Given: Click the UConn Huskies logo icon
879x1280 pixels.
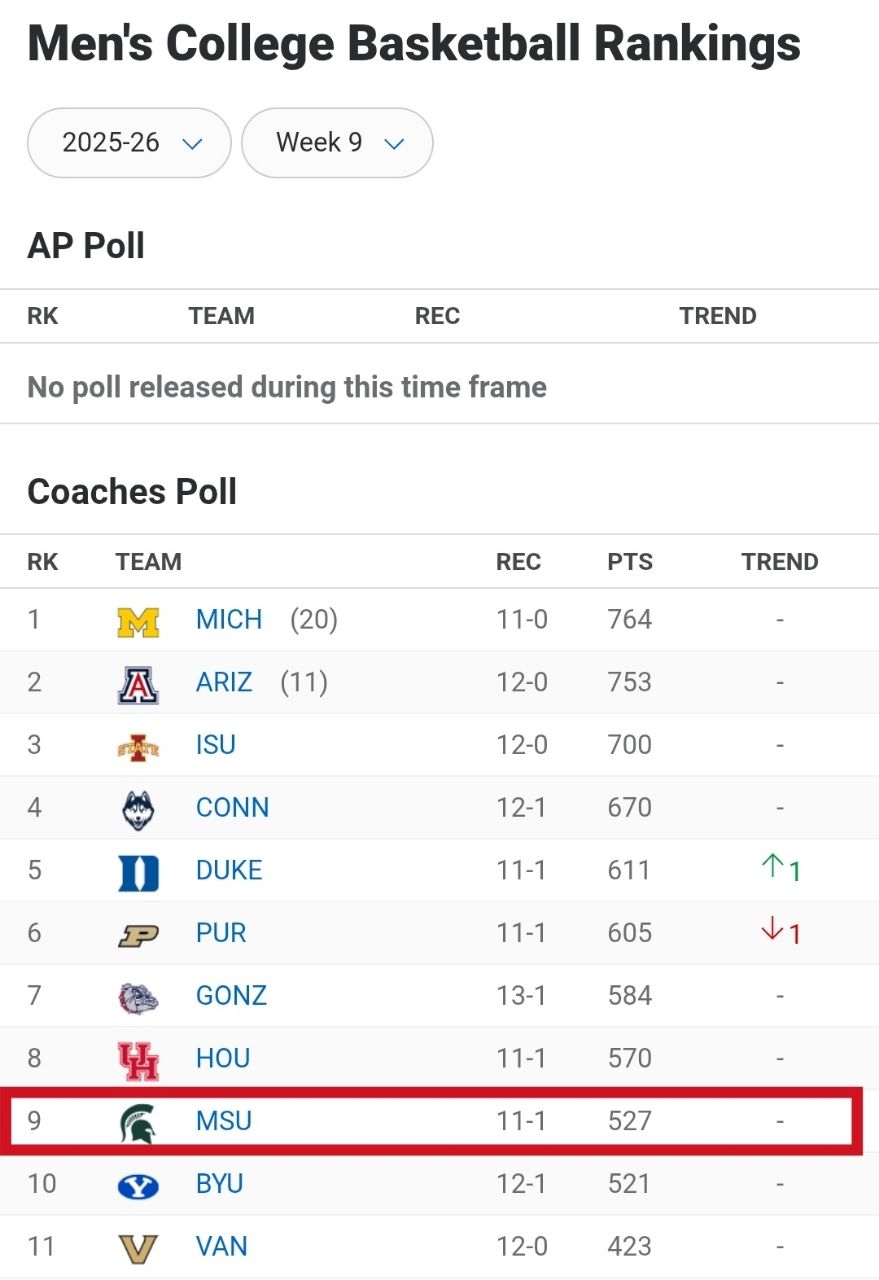Looking at the screenshot, I should point(138,809).
